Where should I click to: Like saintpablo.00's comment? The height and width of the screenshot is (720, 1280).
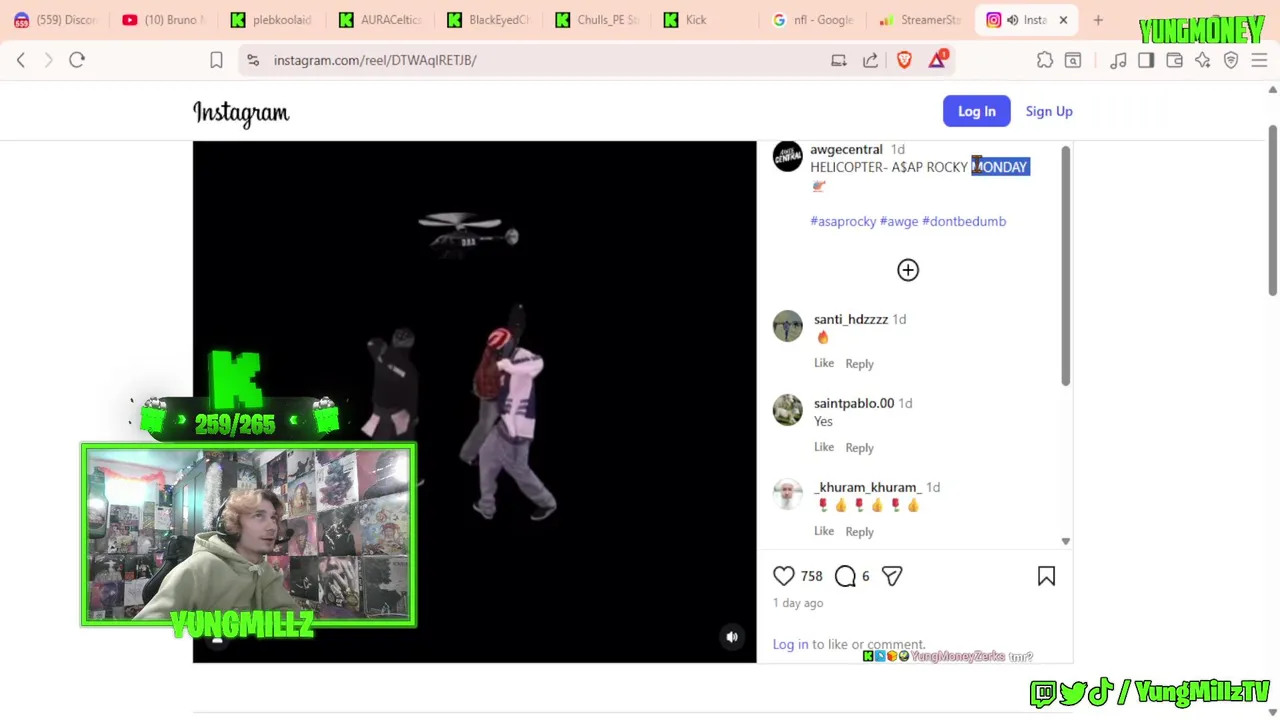pyautogui.click(x=824, y=447)
